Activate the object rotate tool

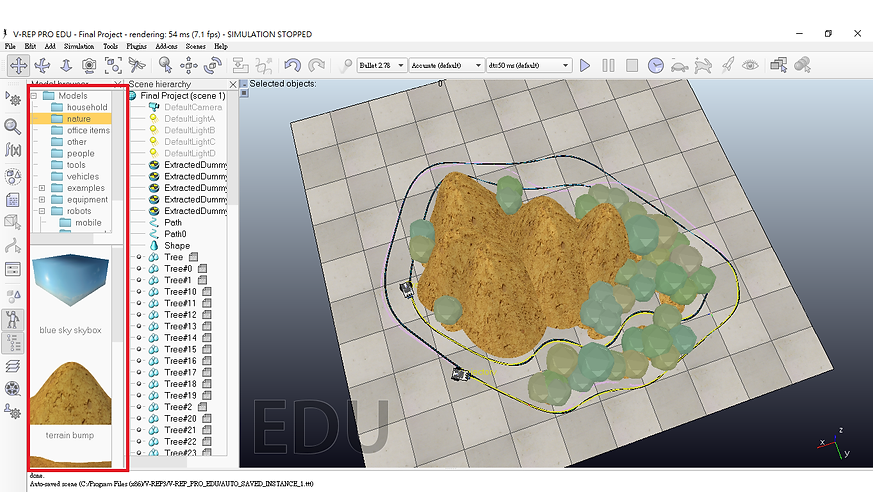point(213,66)
